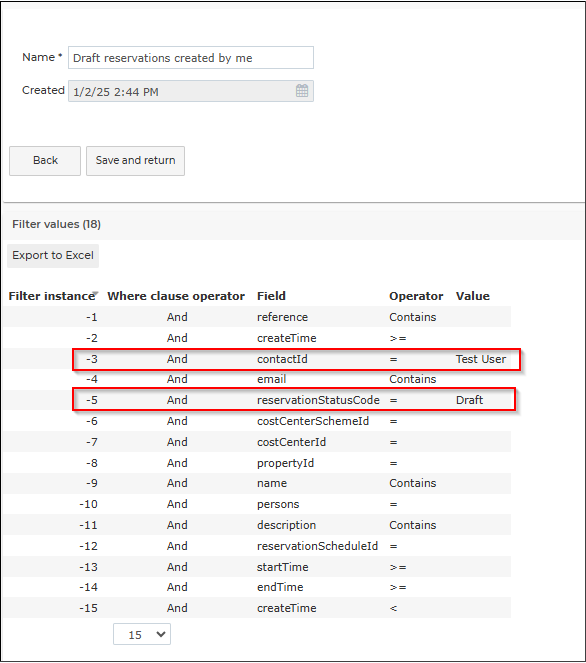Click Save and return button

[x=135, y=161]
